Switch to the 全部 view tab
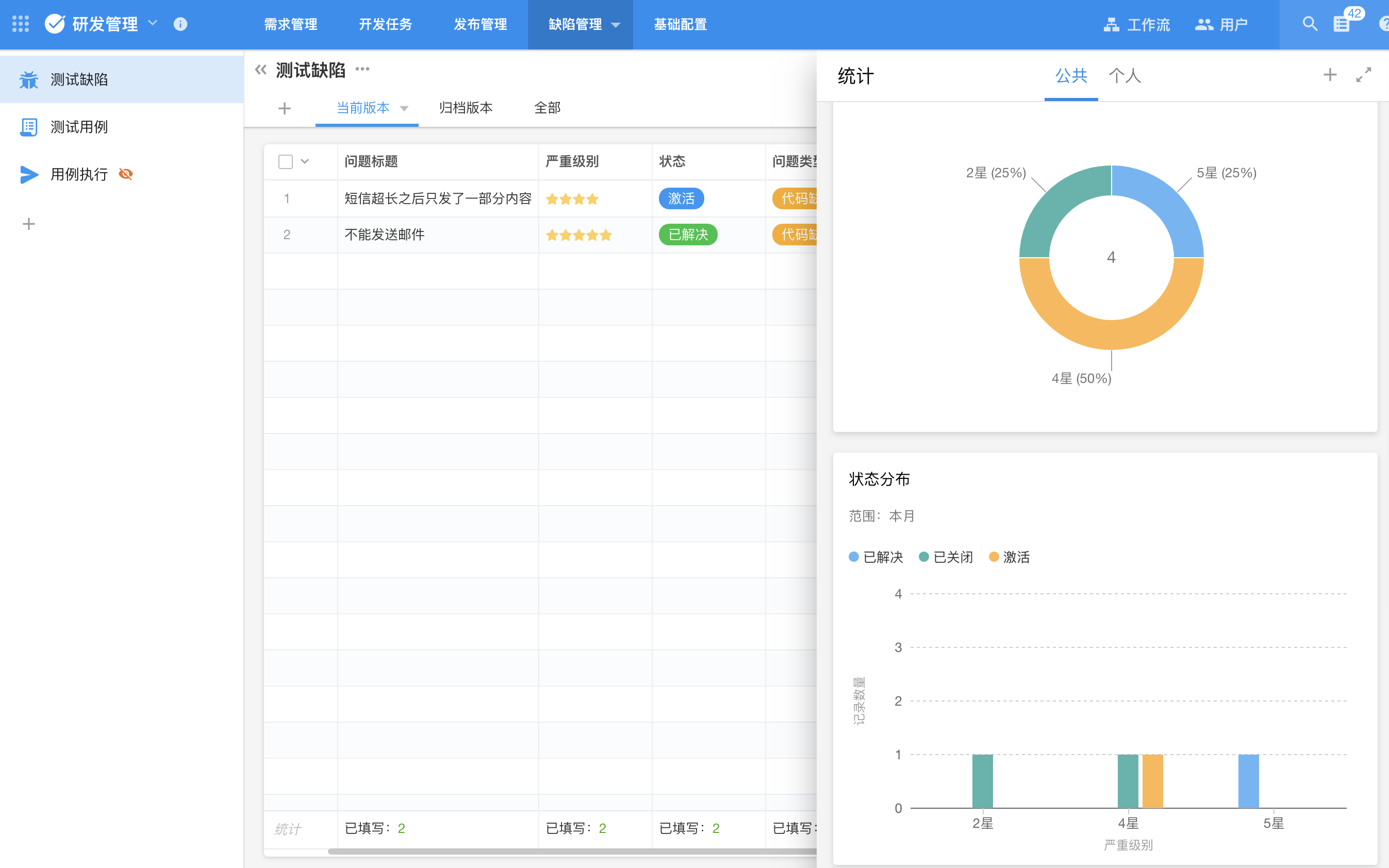This screenshot has height=868, width=1389. 547,108
